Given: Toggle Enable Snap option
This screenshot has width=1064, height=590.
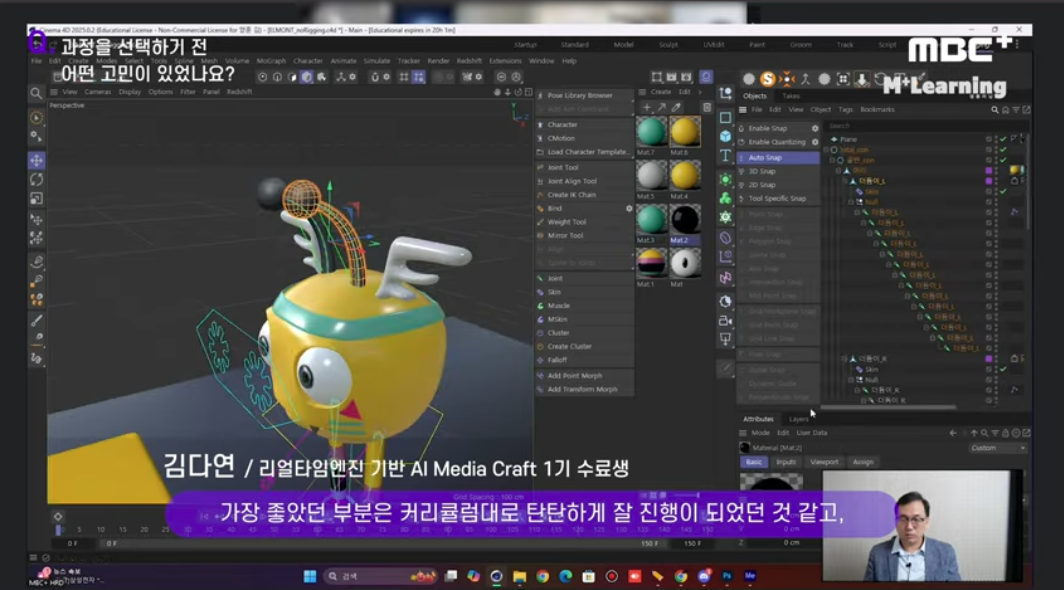Looking at the screenshot, I should point(767,128).
